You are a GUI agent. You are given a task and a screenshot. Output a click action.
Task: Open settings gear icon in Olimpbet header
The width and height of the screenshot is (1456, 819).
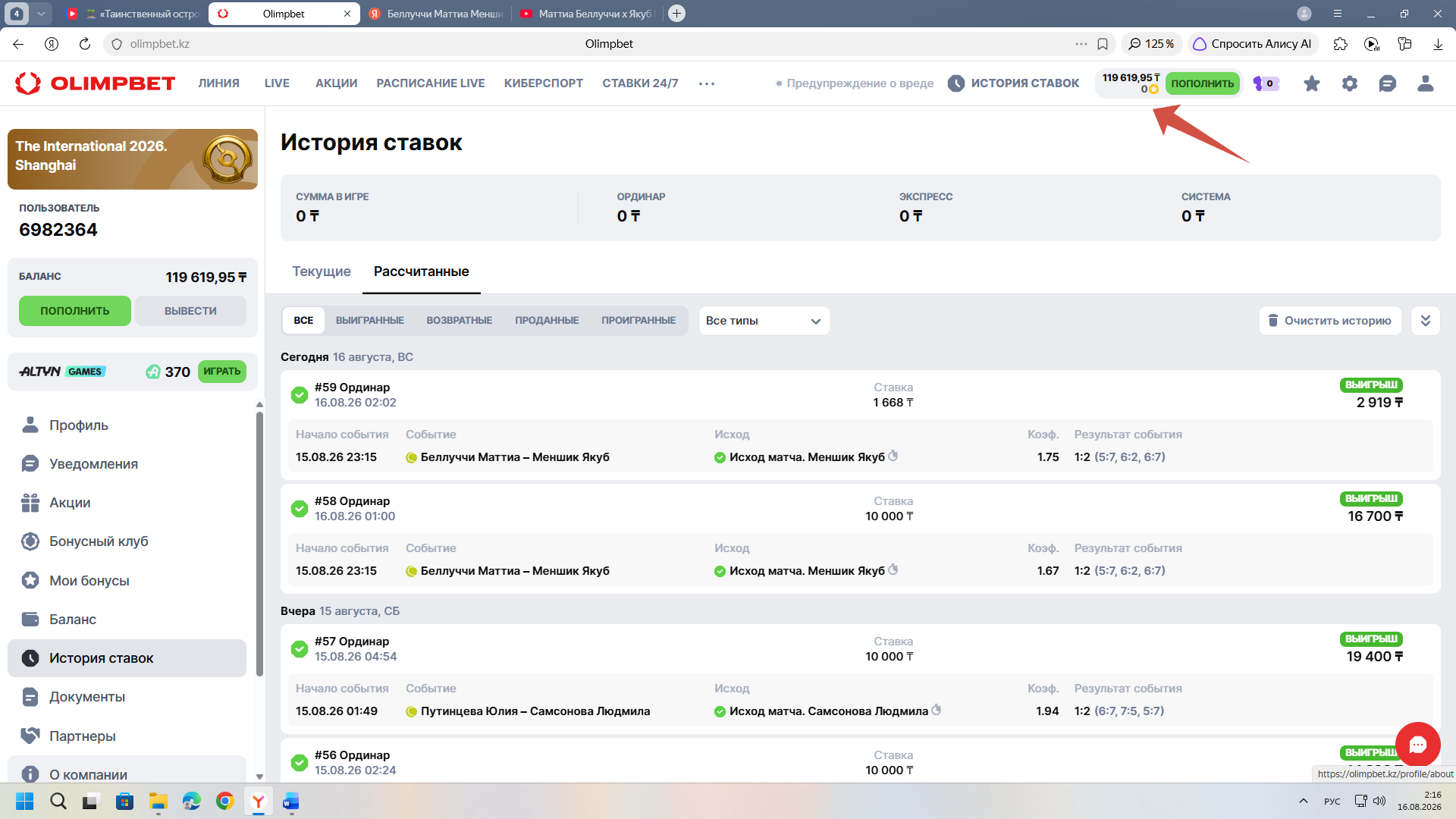(x=1350, y=83)
